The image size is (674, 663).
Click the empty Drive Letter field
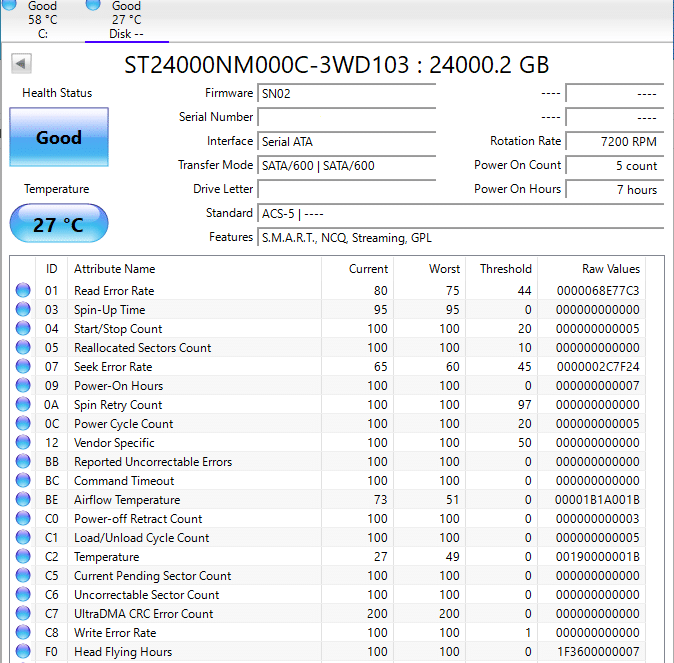346,190
